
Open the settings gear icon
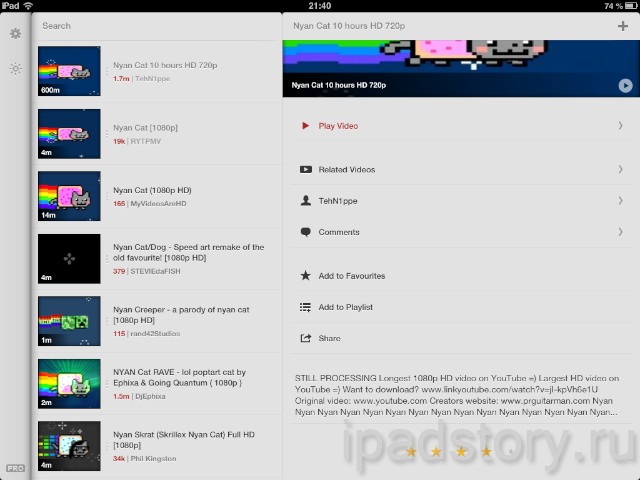pos(16,33)
